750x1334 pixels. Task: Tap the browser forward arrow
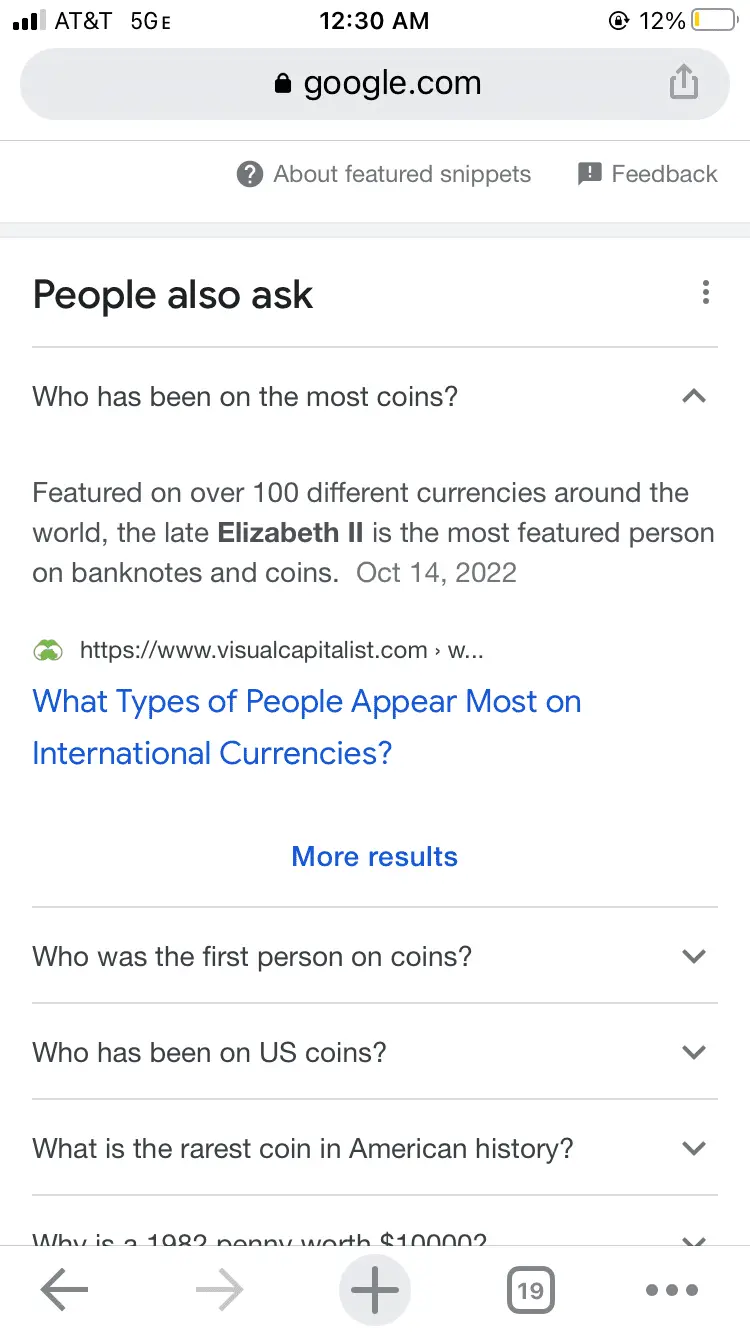(220, 1290)
